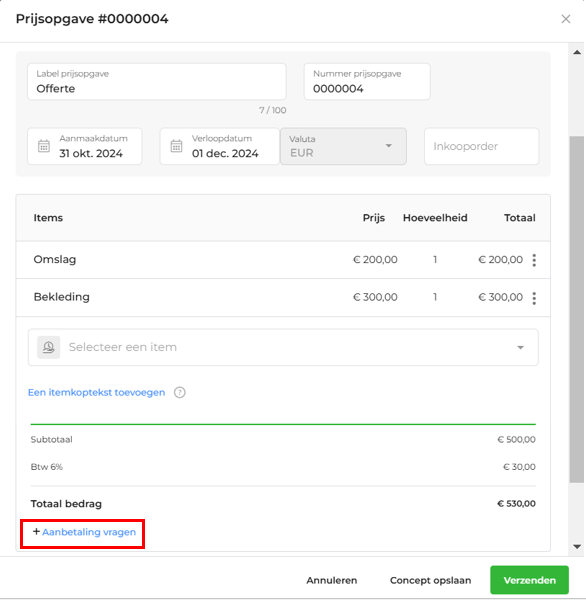Open three-dot menu for Omslag row
The height and width of the screenshot is (600, 586).
(x=534, y=260)
